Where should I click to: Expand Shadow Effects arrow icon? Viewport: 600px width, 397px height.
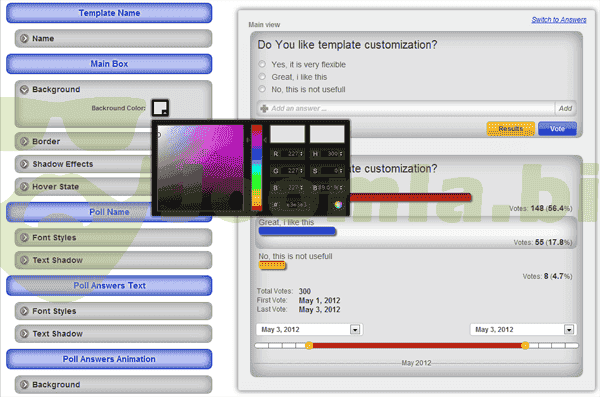point(24,164)
